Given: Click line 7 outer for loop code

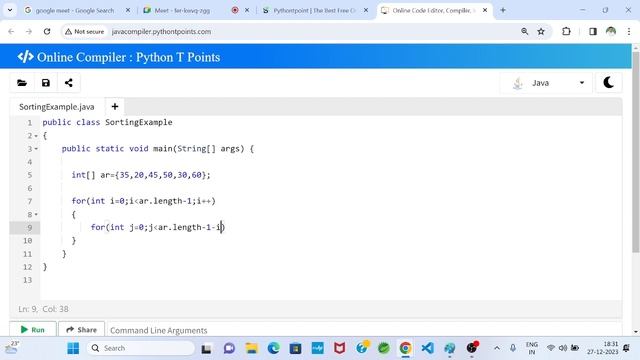Looking at the screenshot, I should point(143,201).
